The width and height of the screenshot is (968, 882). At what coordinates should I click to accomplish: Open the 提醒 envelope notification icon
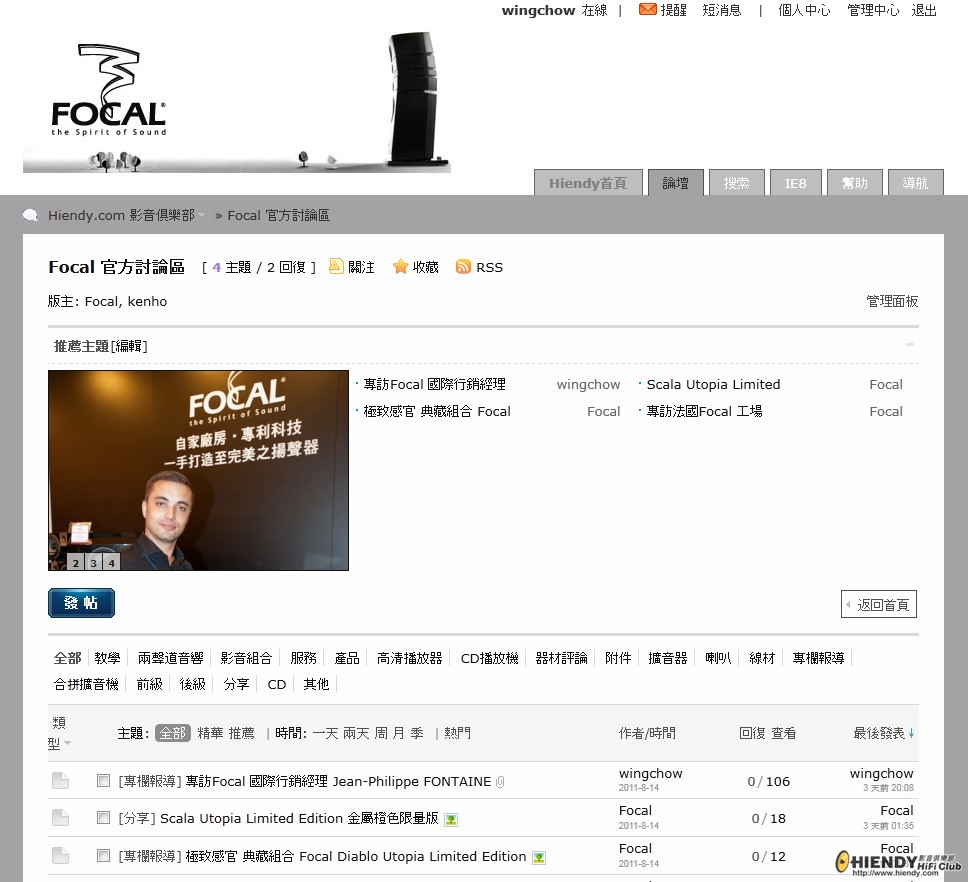coord(648,10)
